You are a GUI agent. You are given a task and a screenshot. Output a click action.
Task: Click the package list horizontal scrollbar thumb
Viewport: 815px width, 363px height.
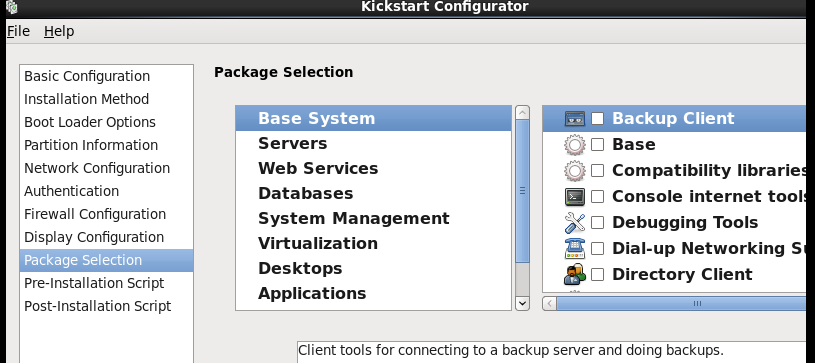click(x=681, y=304)
